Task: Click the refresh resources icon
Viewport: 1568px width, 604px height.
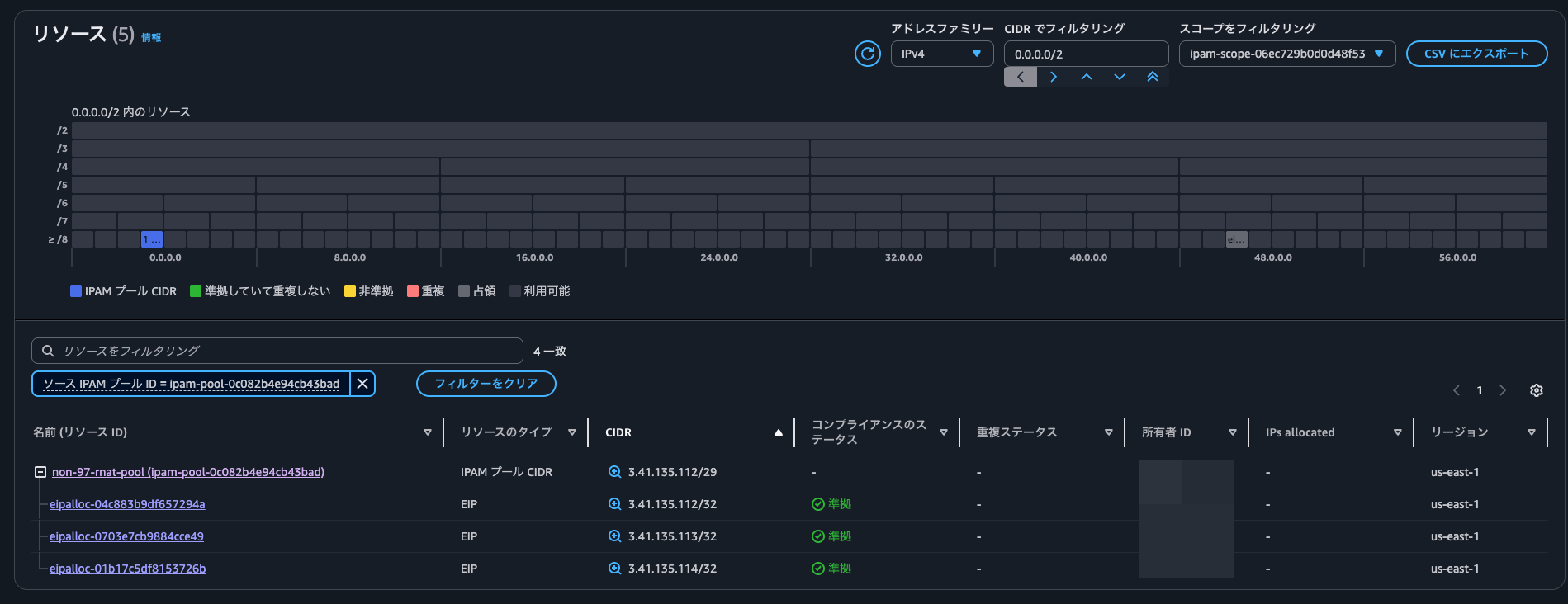Action: tap(867, 54)
